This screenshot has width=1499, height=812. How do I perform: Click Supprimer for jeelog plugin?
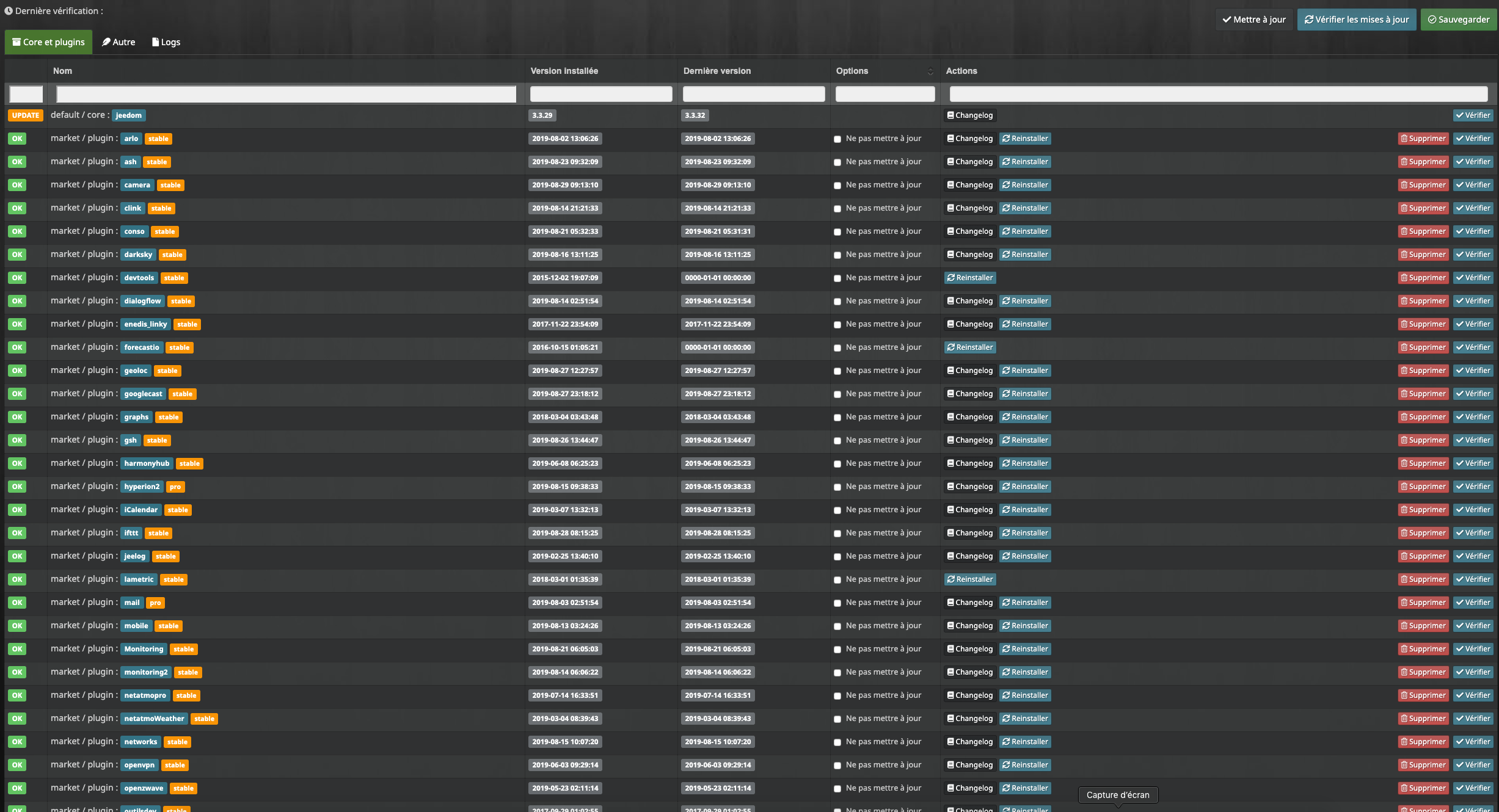(x=1423, y=556)
